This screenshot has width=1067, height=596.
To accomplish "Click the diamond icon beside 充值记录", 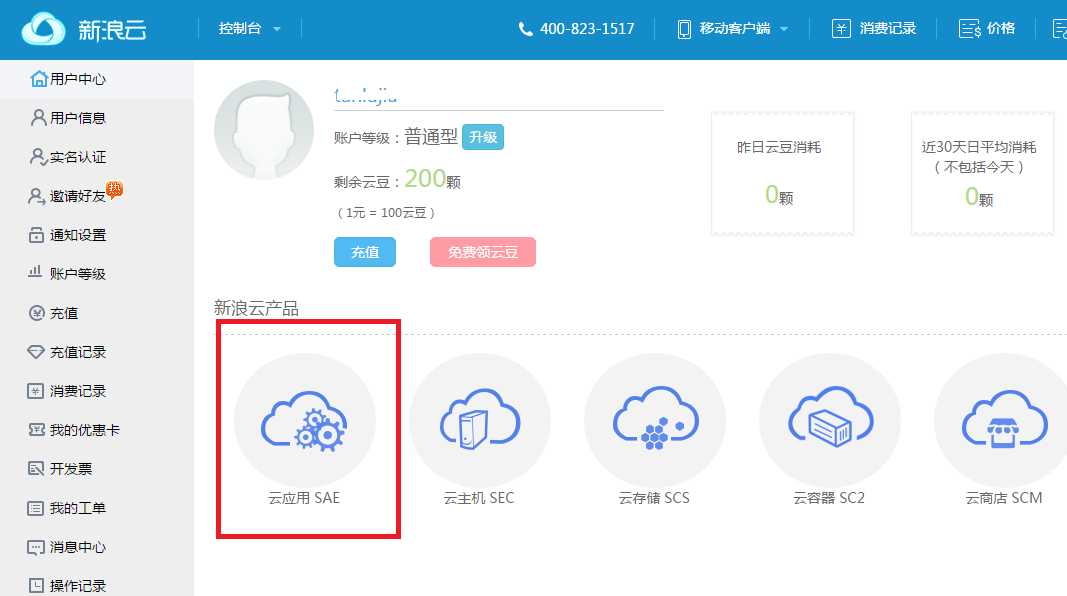I will pos(36,352).
